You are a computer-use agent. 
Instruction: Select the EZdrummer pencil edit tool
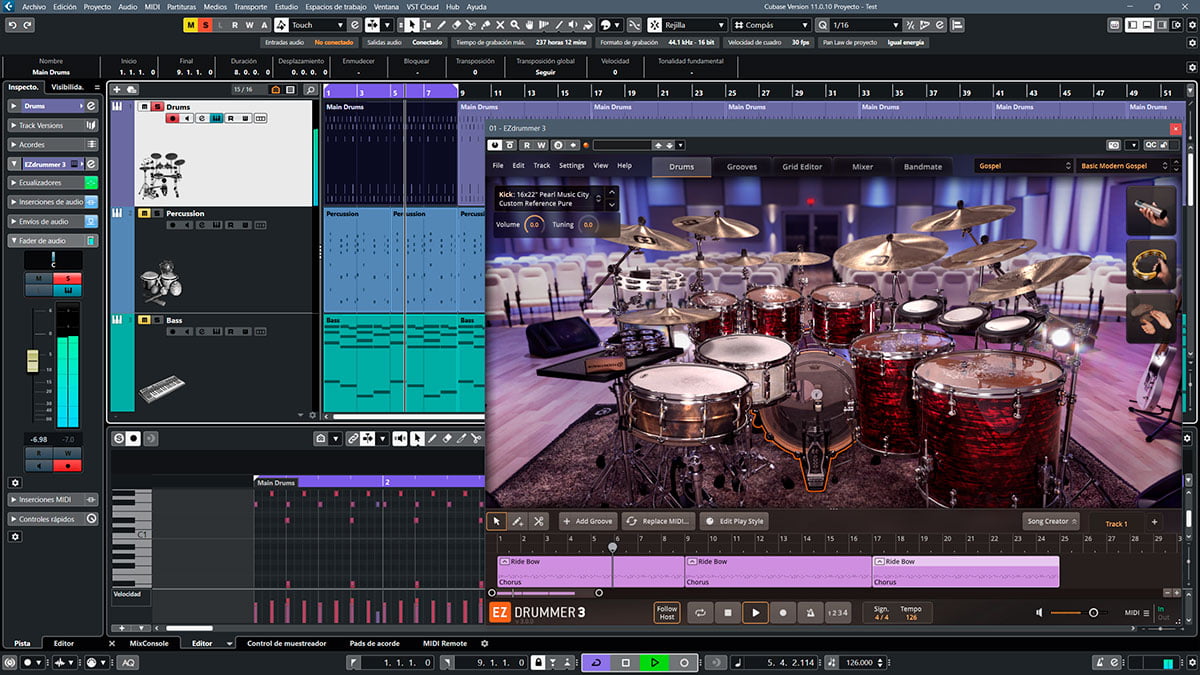tap(518, 521)
